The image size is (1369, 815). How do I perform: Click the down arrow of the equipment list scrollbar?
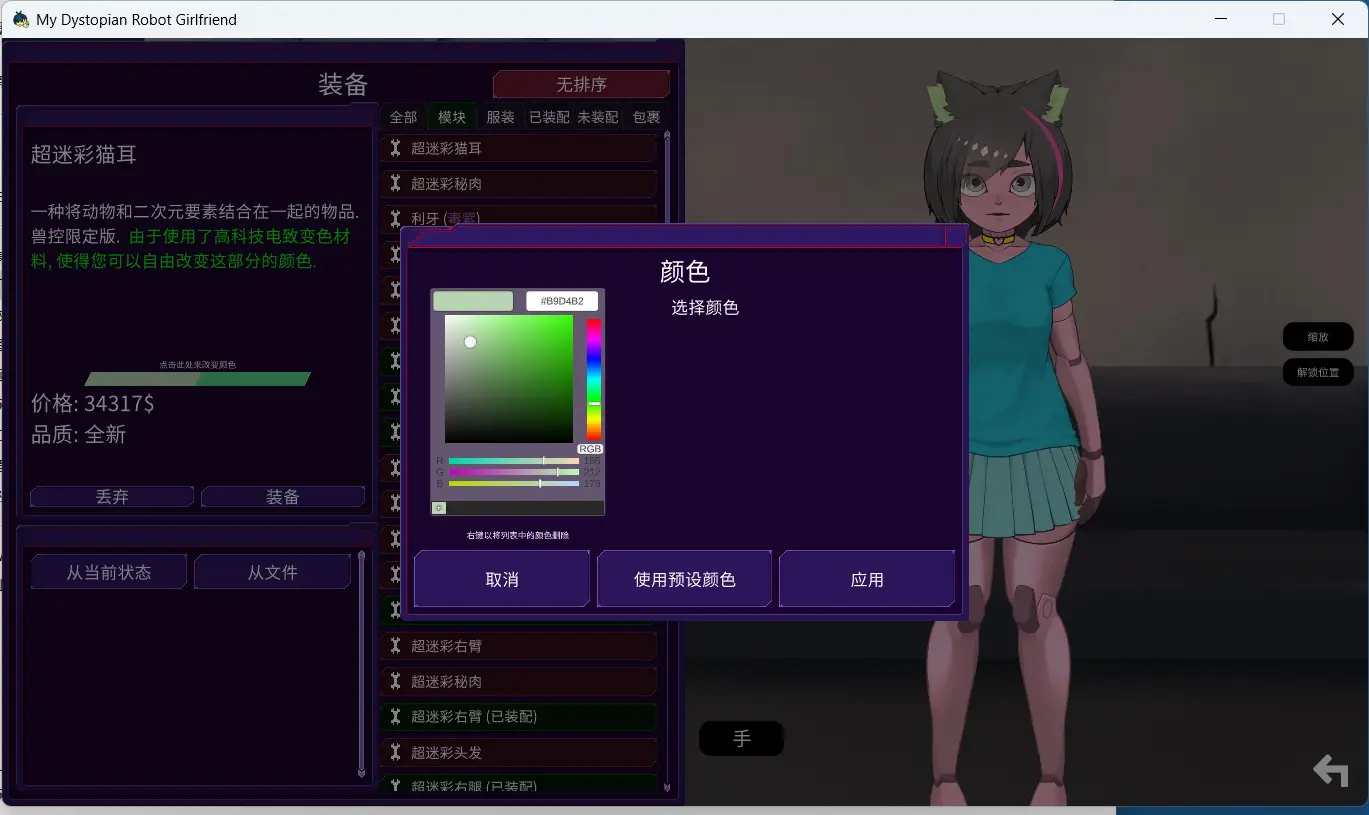click(667, 788)
